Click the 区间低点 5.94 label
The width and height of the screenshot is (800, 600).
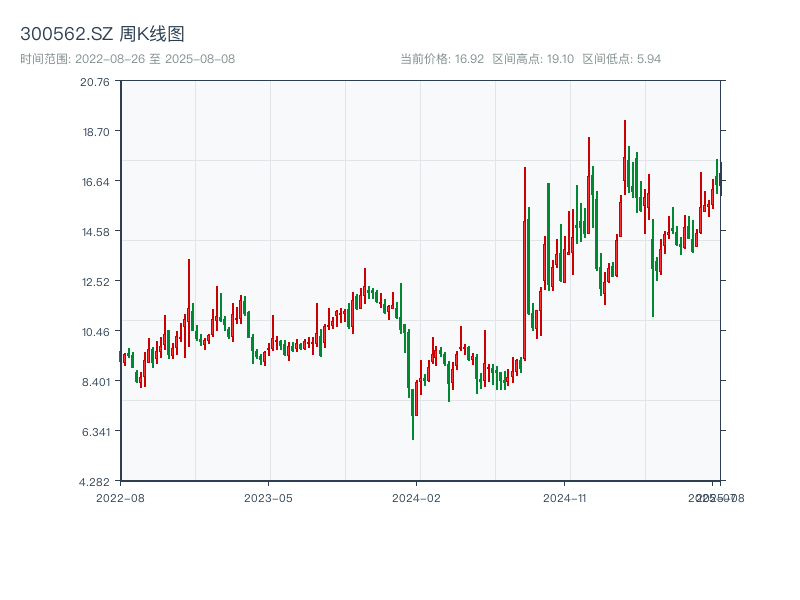[x=622, y=59]
